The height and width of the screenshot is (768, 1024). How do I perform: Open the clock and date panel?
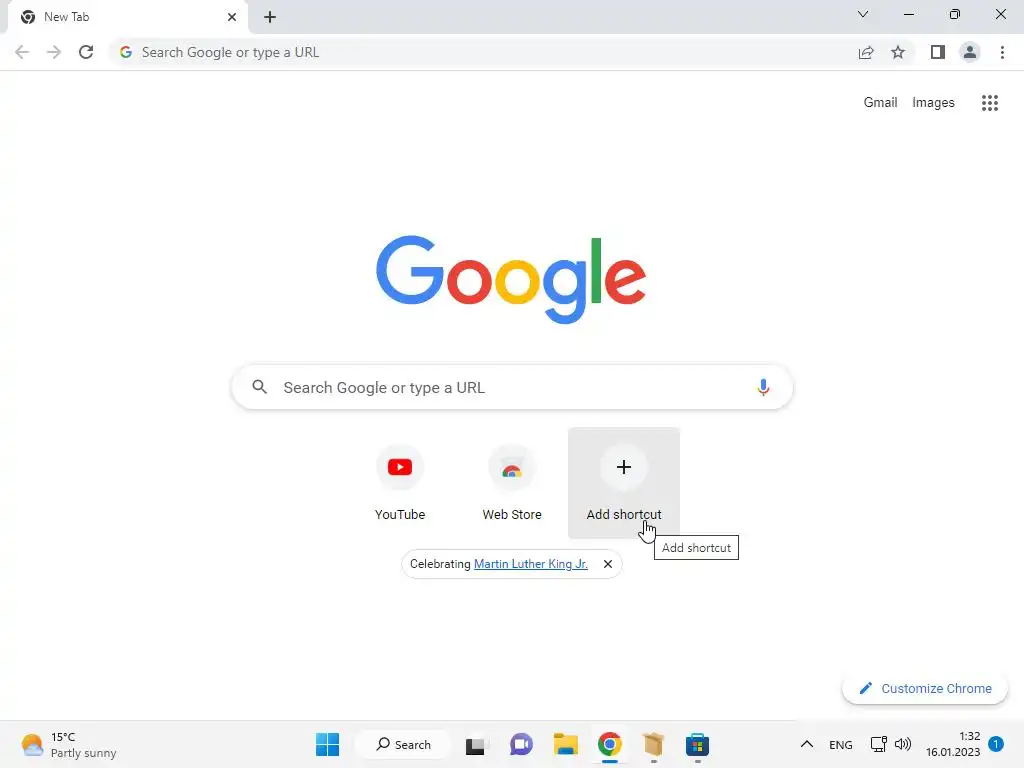[953, 744]
